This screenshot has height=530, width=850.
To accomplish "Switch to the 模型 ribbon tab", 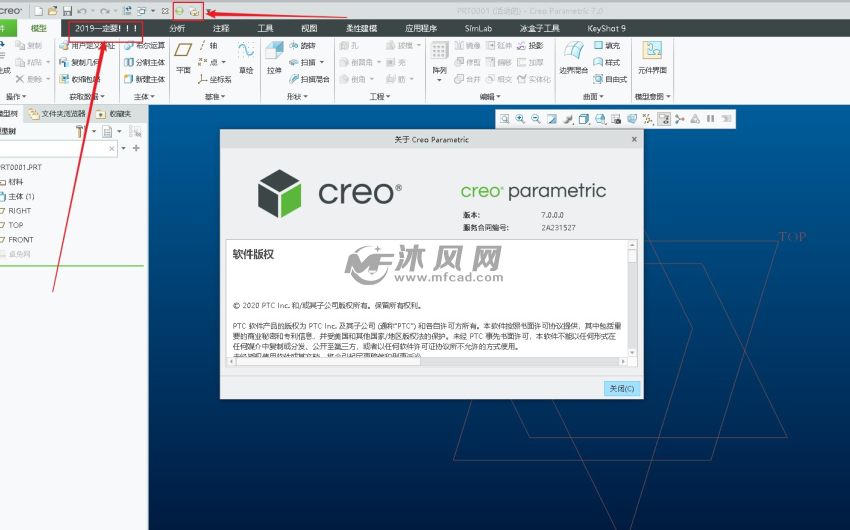I will click(x=38, y=28).
